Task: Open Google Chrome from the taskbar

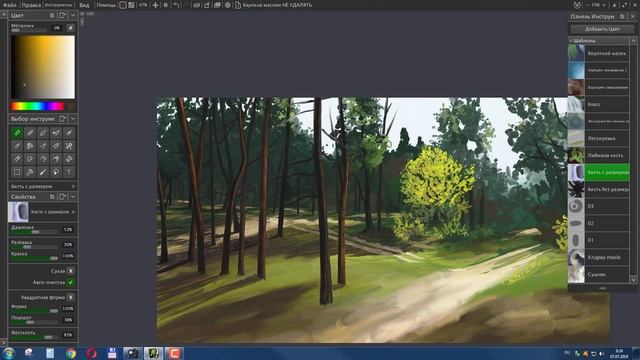Action: click(x=71, y=353)
